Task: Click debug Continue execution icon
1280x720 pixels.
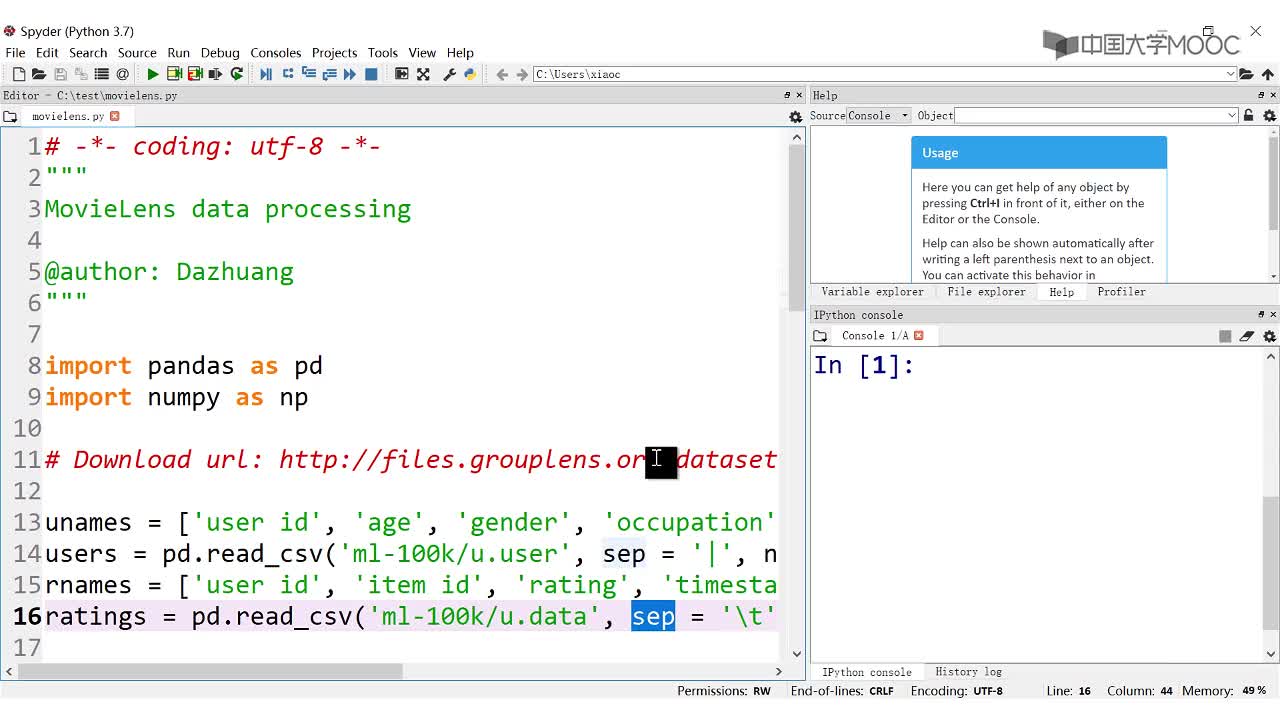Action: (x=350, y=74)
